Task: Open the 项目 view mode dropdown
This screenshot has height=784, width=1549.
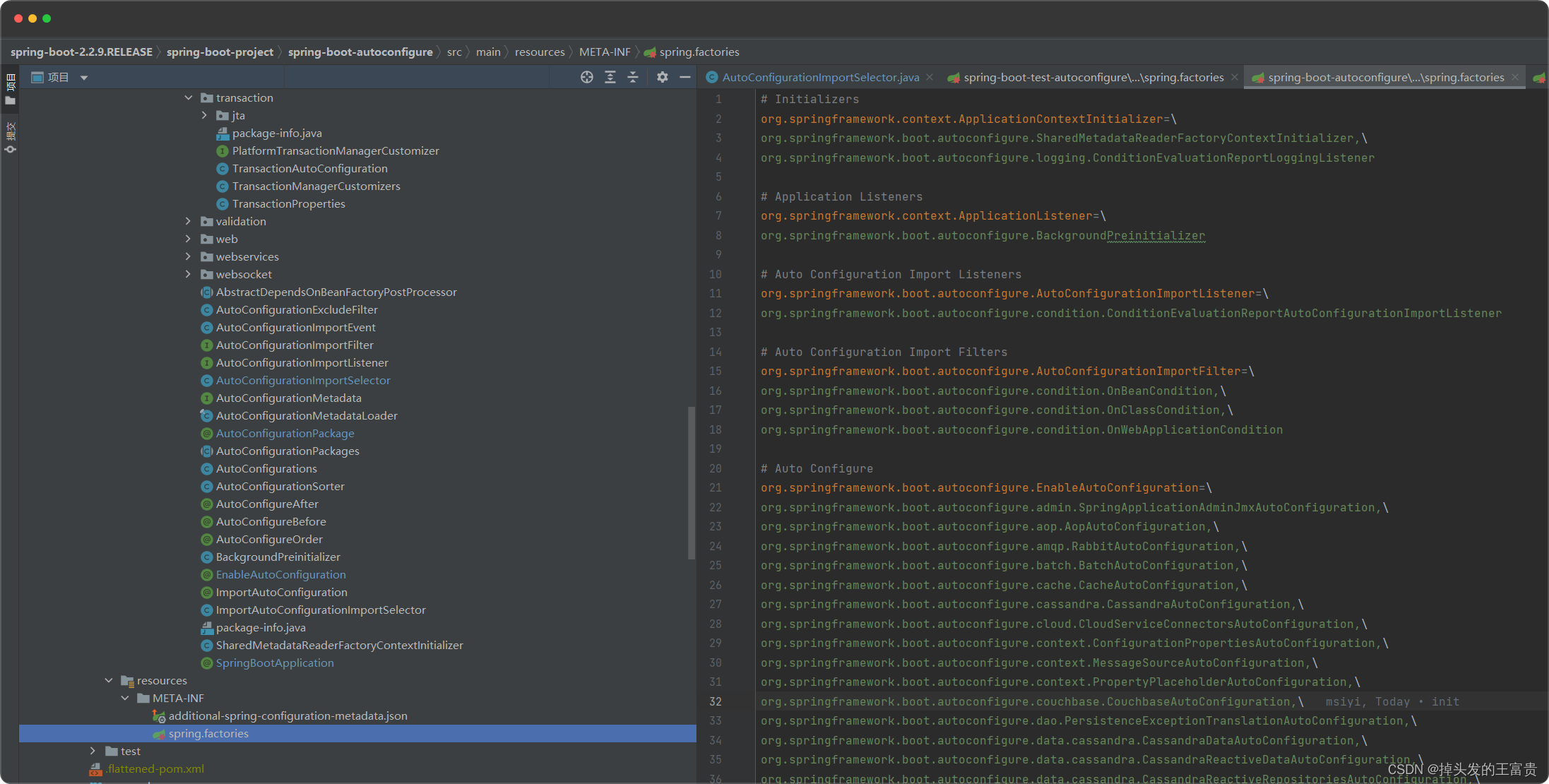Action: click(84, 78)
